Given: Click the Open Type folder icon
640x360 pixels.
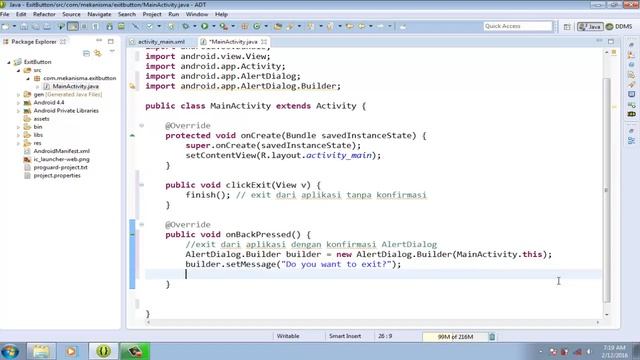Looking at the screenshot, I should pos(278,27).
